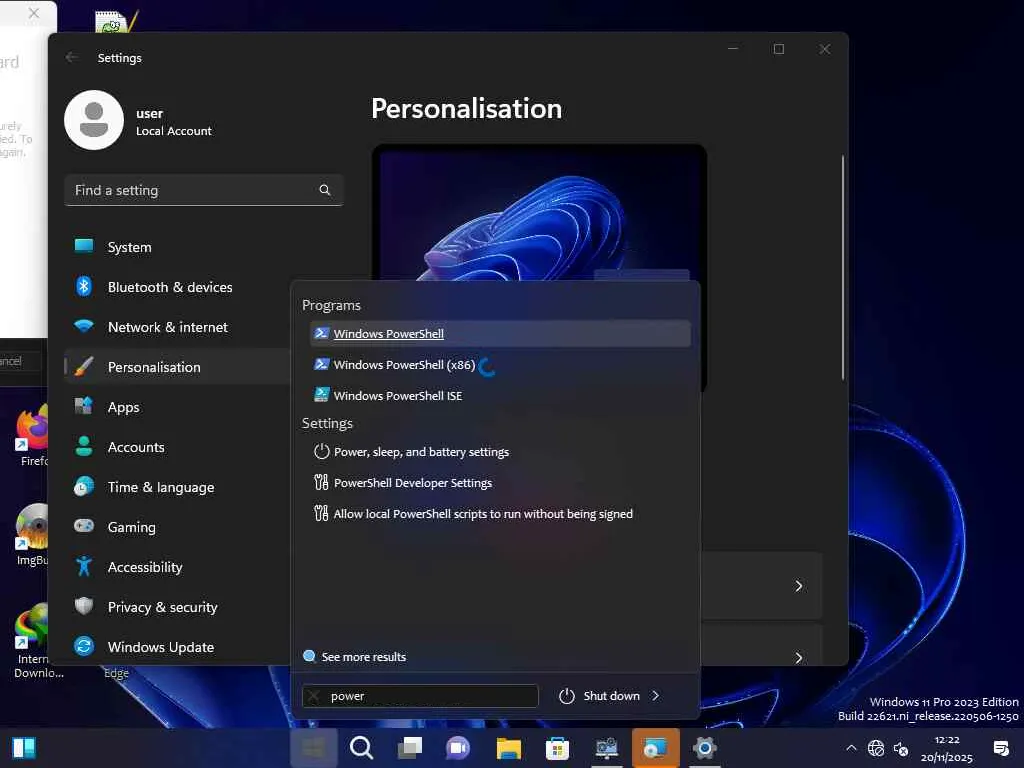Open Windows PowerShell from Programs results
Image resolution: width=1024 pixels, height=768 pixels.
[500, 334]
